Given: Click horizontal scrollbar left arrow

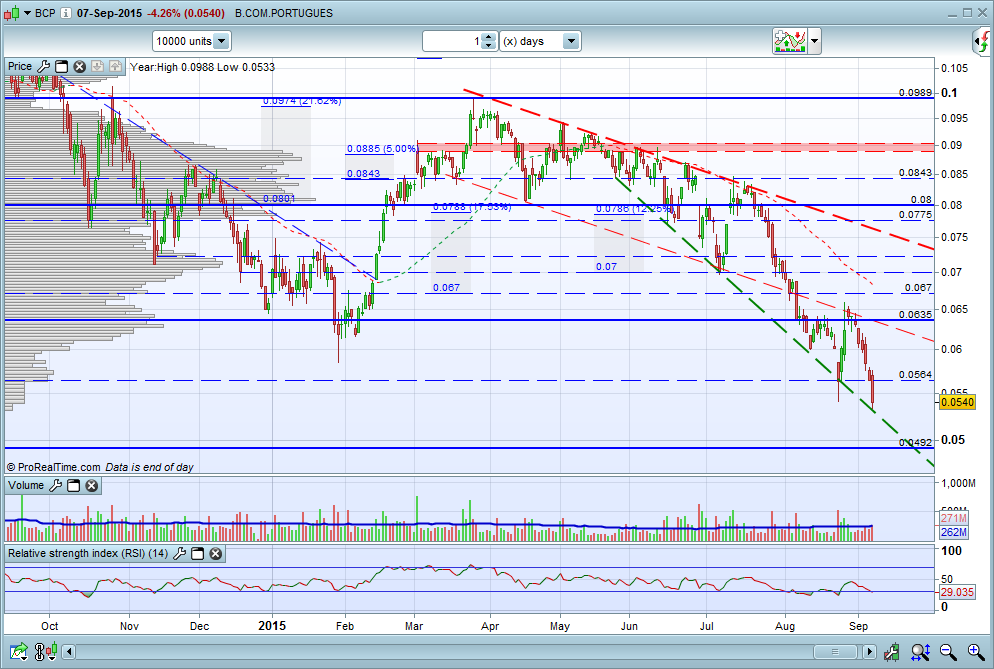Looking at the screenshot, I should point(69,651).
